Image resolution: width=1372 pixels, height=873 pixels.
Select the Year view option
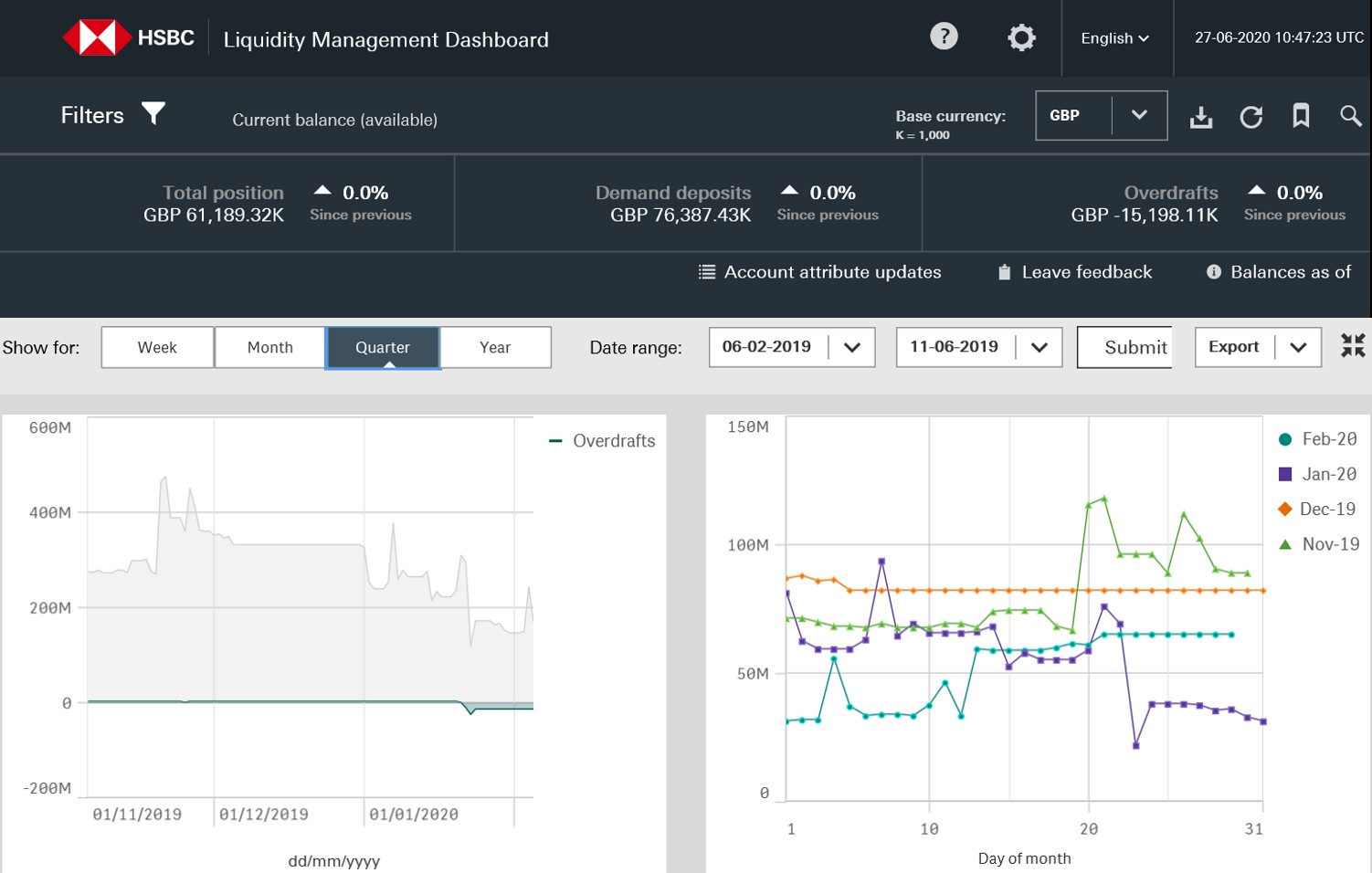pyautogui.click(x=495, y=347)
